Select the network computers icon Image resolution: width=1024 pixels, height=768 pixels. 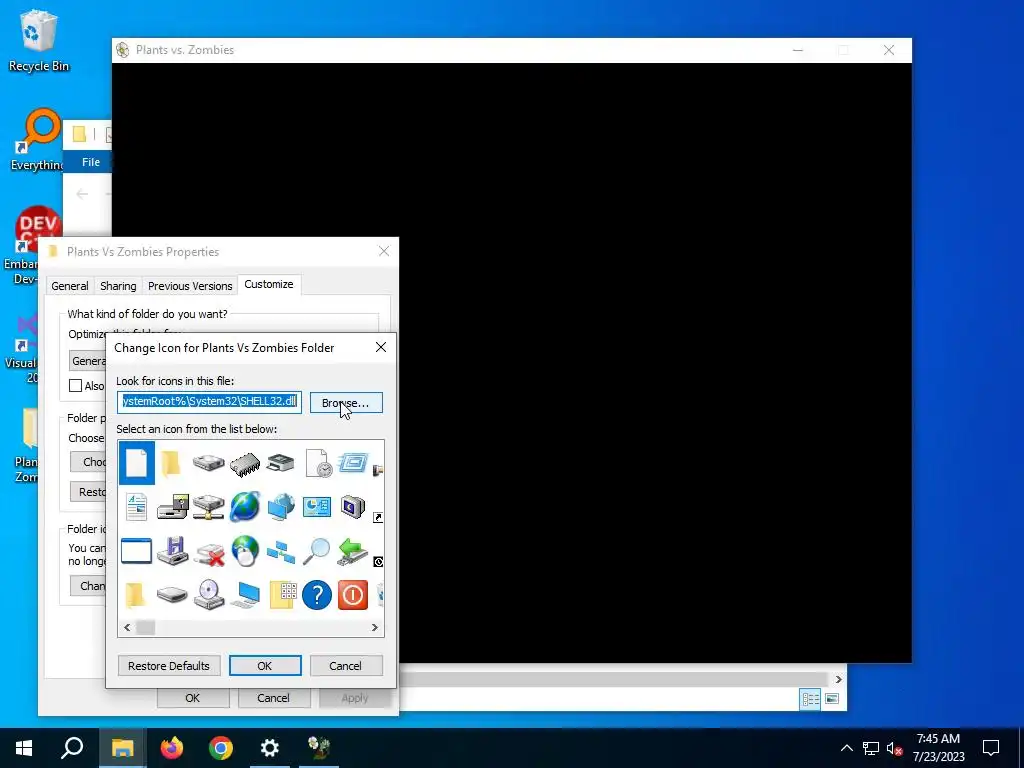(x=281, y=552)
